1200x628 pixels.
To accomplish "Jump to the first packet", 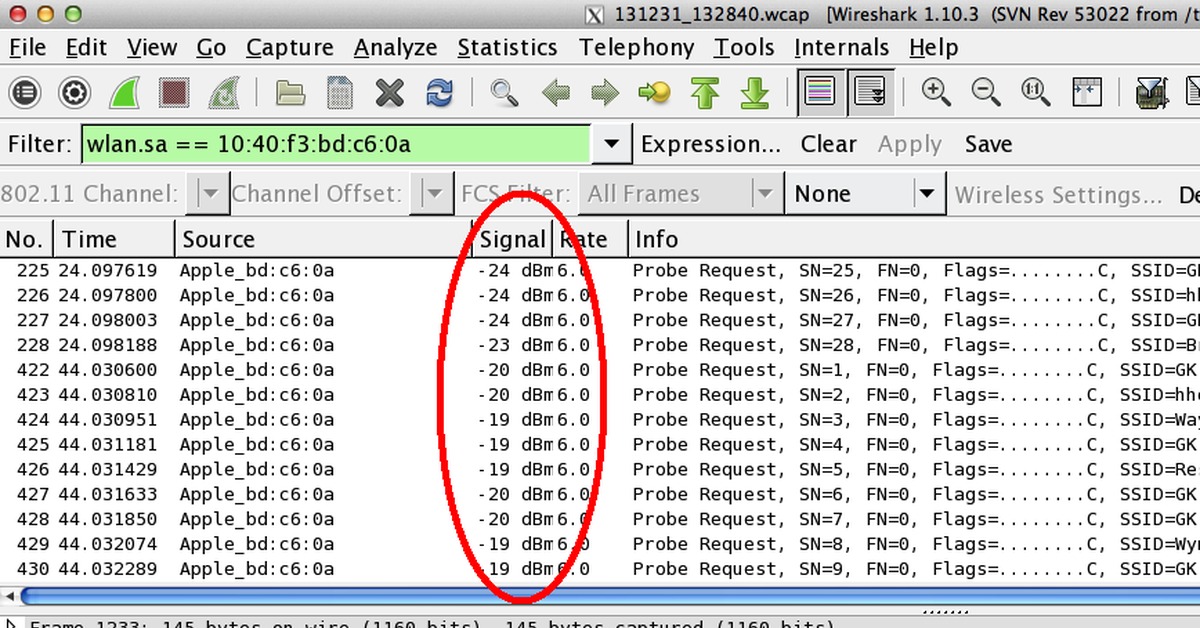I will [705, 93].
